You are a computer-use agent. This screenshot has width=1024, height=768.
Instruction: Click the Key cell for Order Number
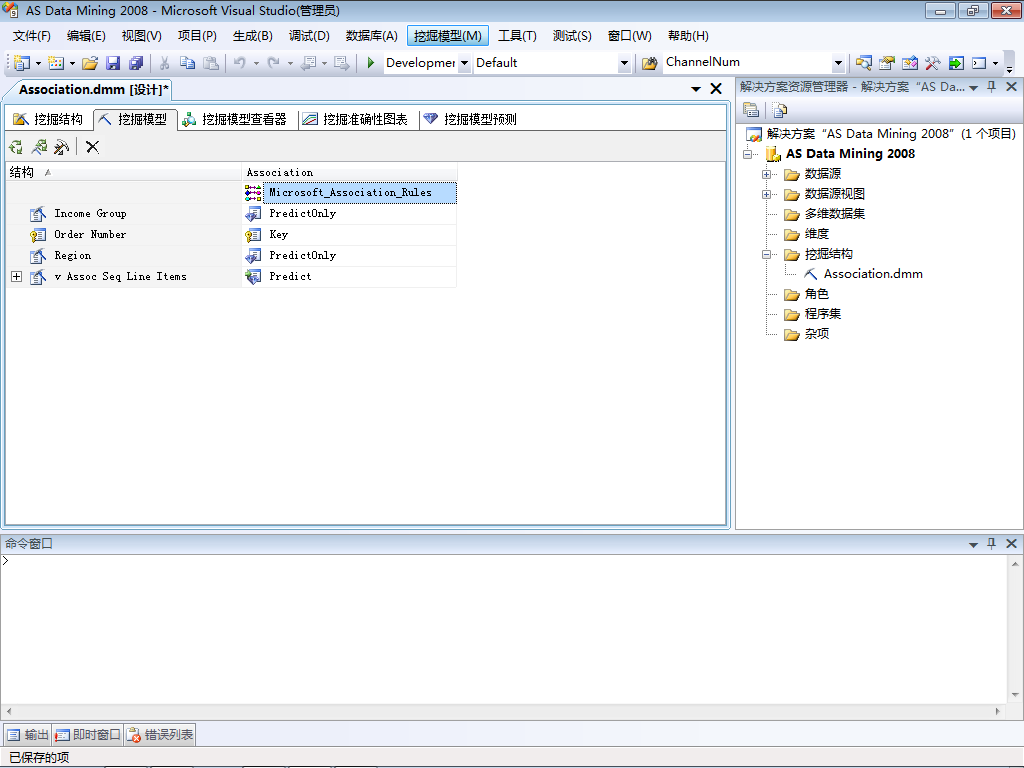pyautogui.click(x=349, y=234)
